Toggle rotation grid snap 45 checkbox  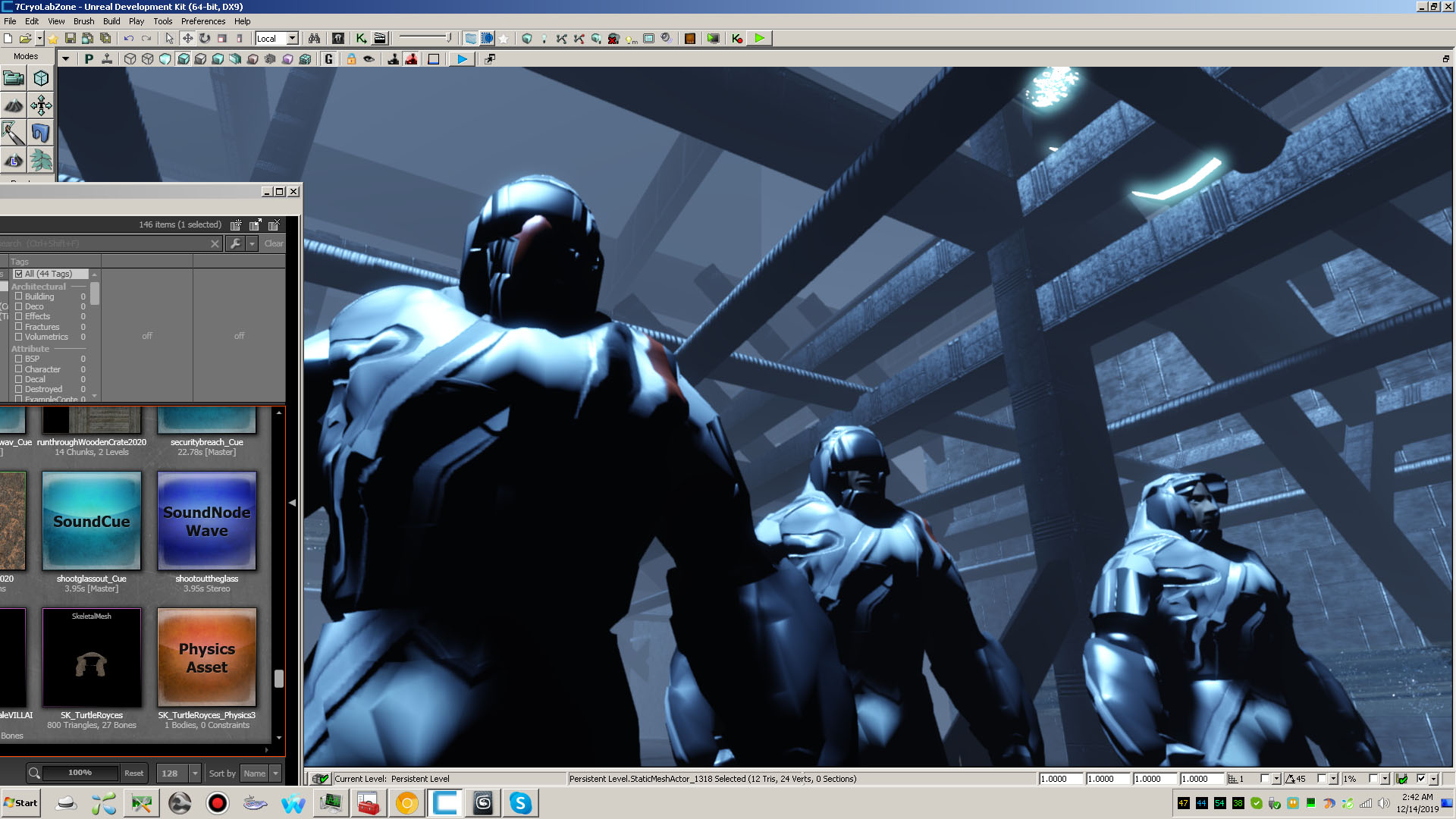1322,779
